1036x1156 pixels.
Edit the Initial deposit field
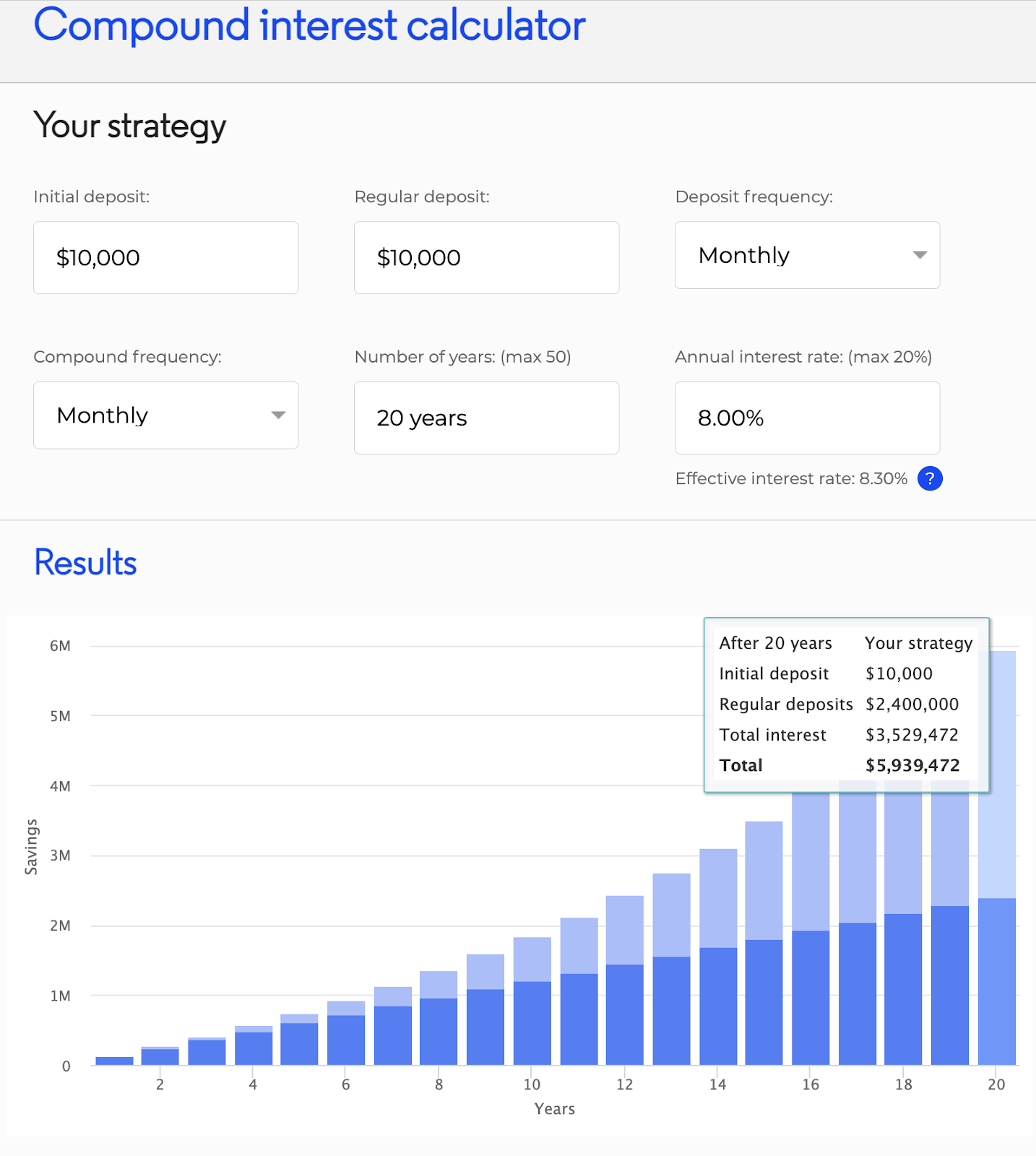click(x=165, y=257)
